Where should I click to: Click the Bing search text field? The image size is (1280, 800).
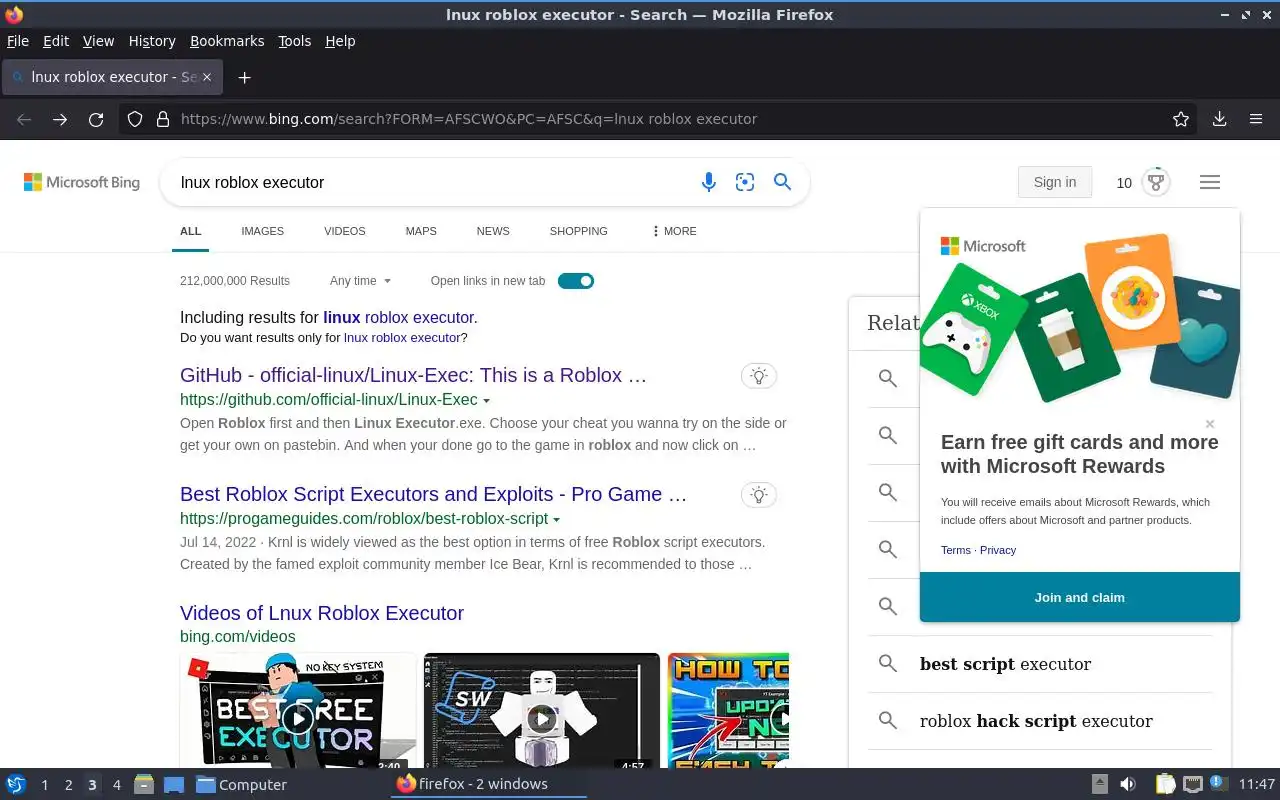click(x=430, y=182)
